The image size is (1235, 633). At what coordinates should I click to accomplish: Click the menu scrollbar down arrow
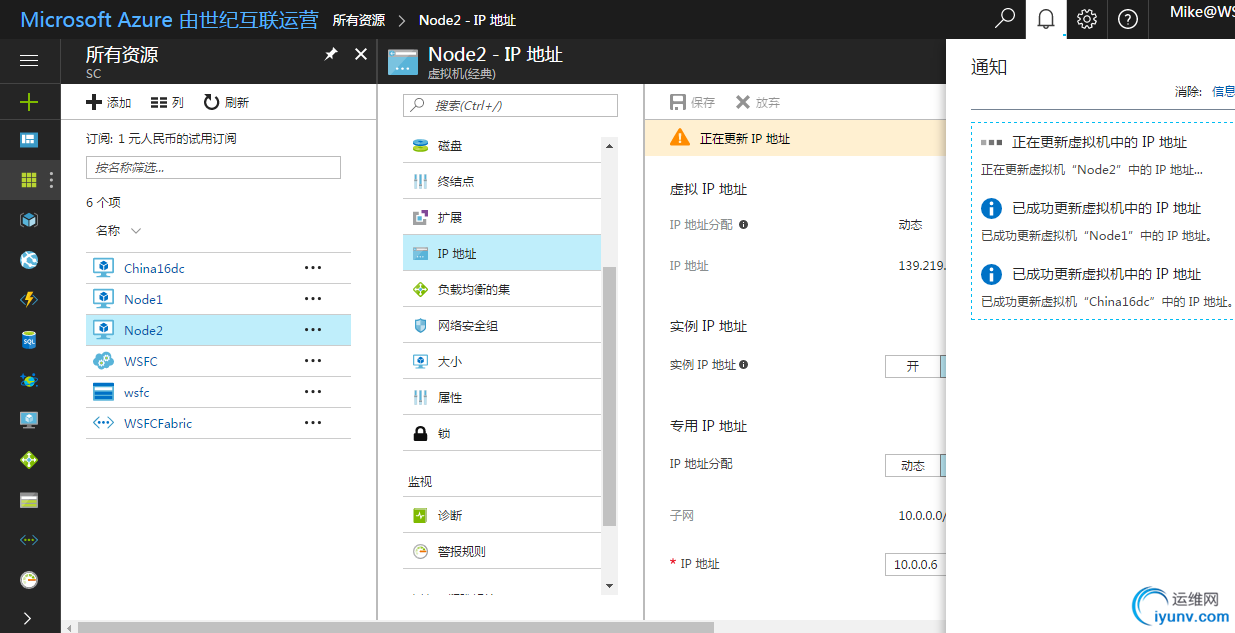point(610,585)
